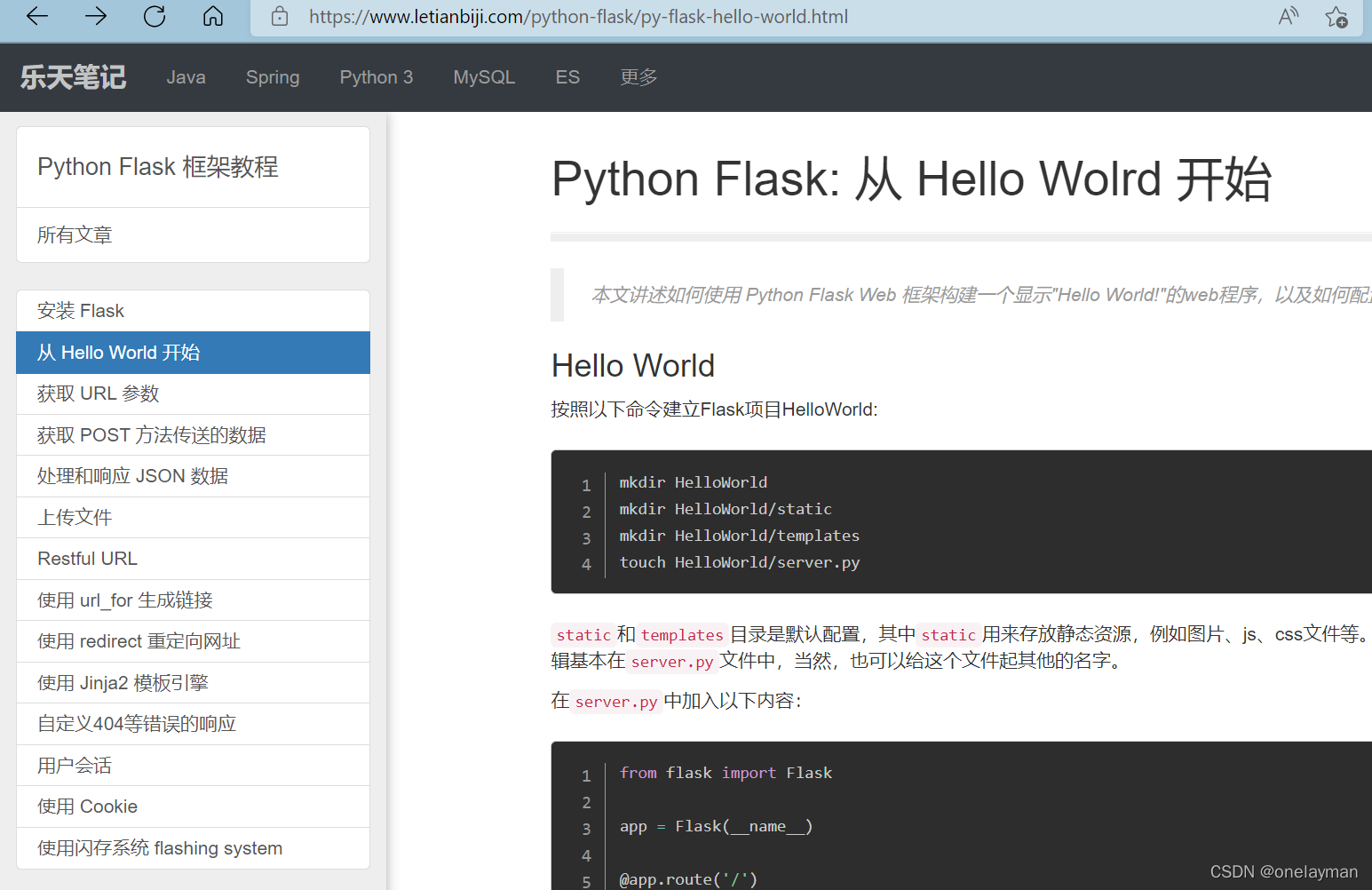
Task: Open the browser home page icon
Action: coord(213,16)
